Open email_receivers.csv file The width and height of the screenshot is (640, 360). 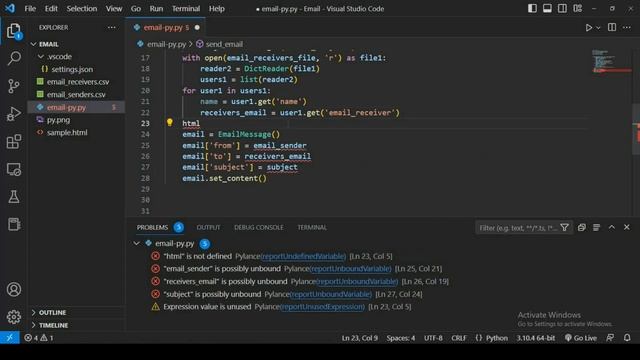pos(77,82)
